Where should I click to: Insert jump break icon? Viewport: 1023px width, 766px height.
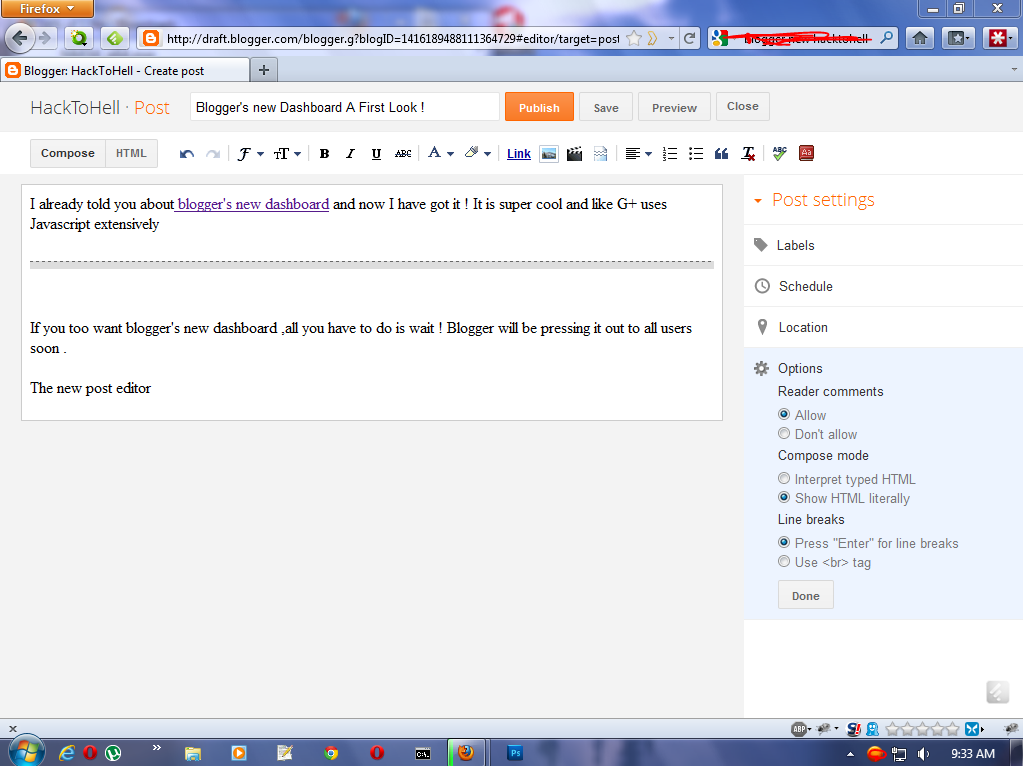[600, 154]
